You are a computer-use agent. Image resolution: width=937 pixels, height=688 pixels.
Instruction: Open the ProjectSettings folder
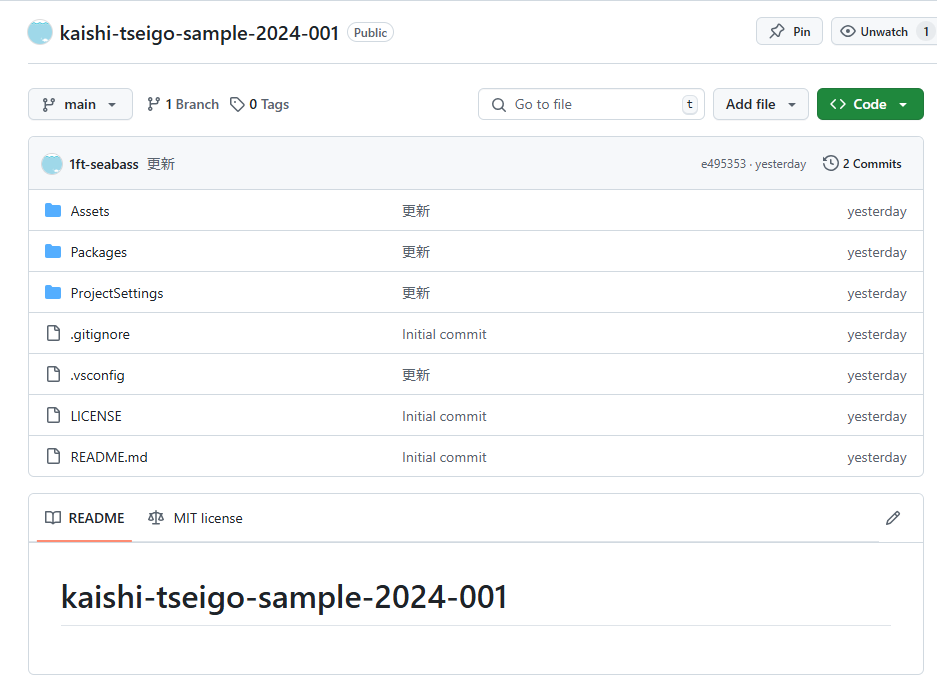click(x=116, y=293)
